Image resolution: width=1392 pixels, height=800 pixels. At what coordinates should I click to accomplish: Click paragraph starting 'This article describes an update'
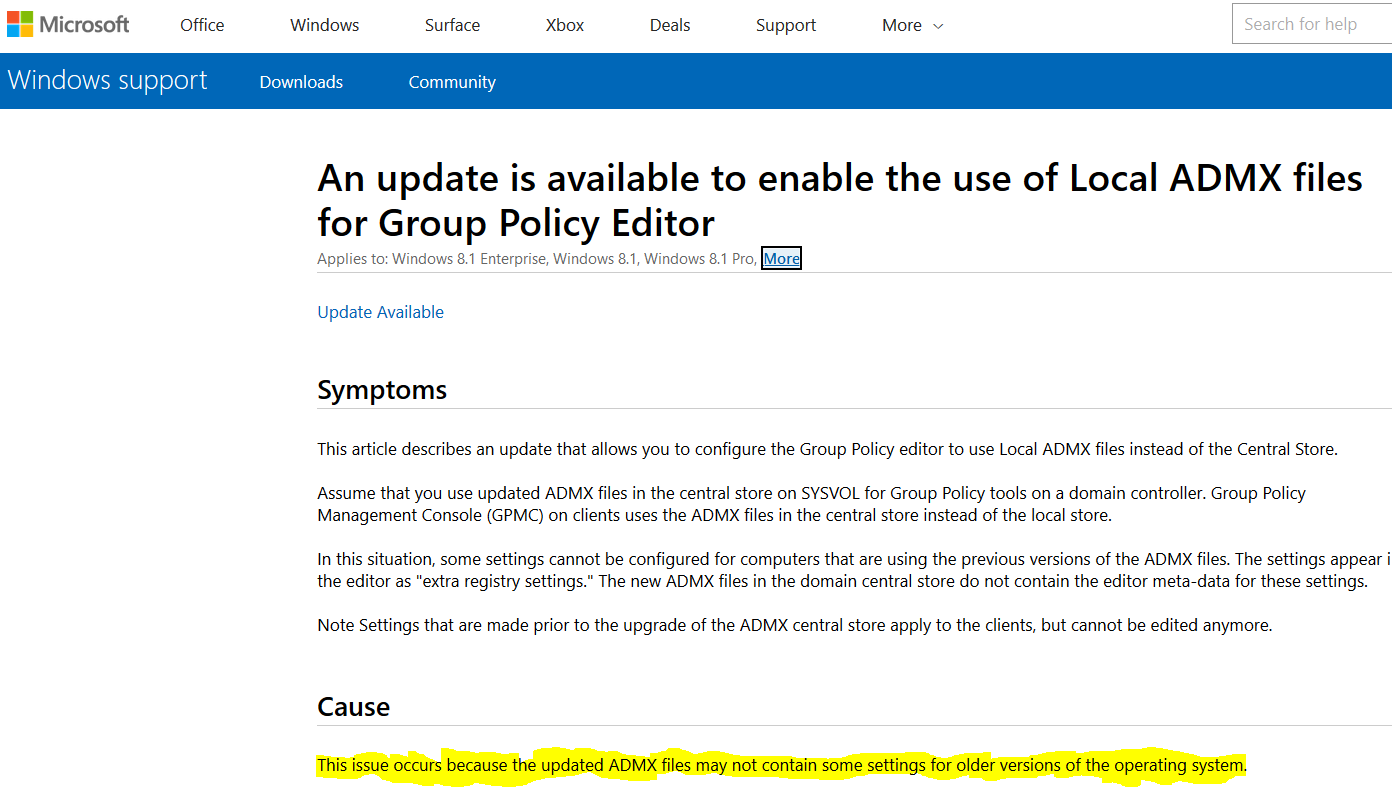(x=827, y=449)
